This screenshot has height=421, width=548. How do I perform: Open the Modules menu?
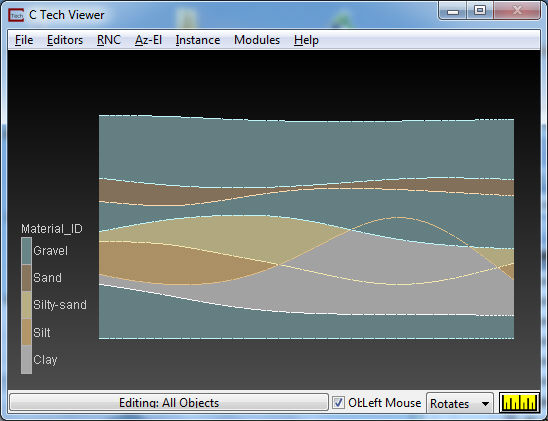click(x=257, y=40)
